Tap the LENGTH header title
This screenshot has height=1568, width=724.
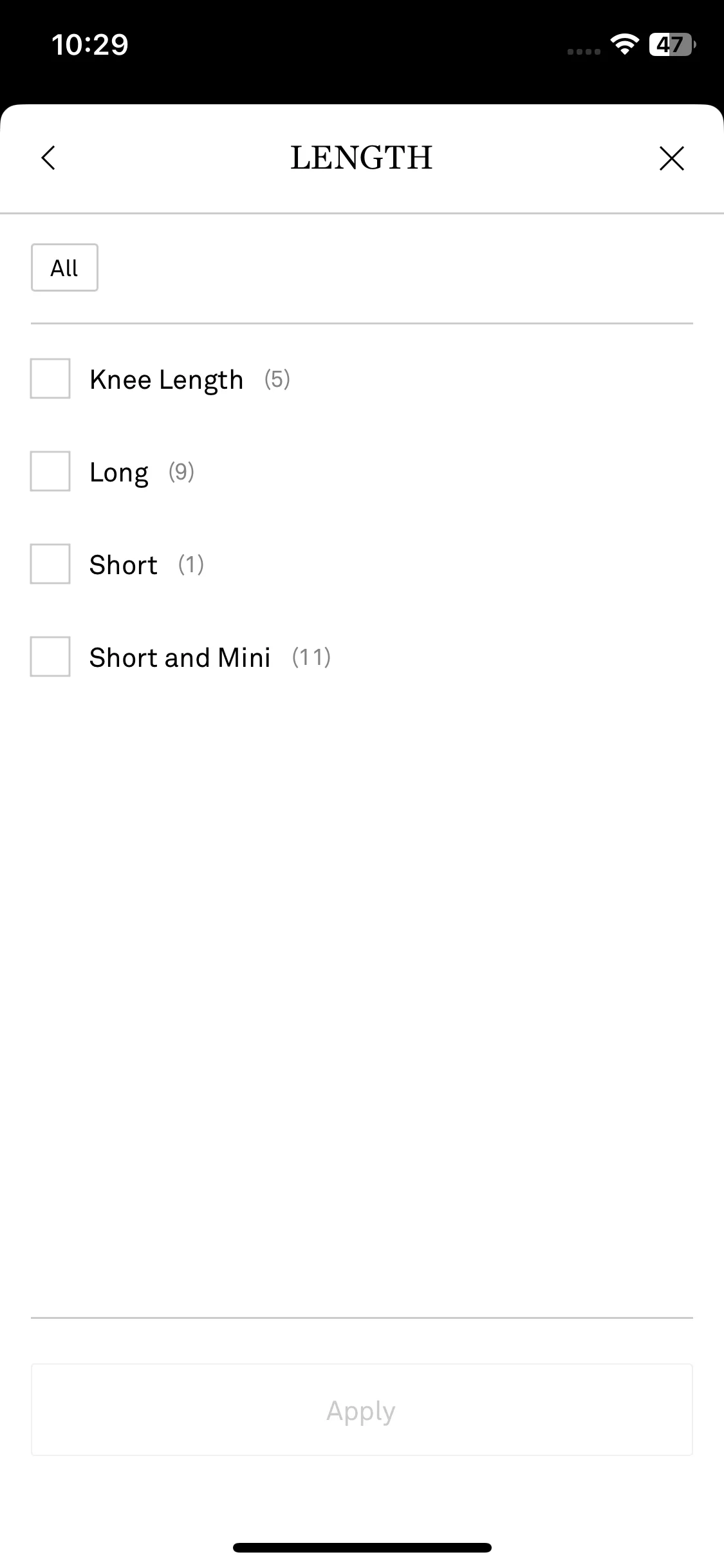coord(362,158)
